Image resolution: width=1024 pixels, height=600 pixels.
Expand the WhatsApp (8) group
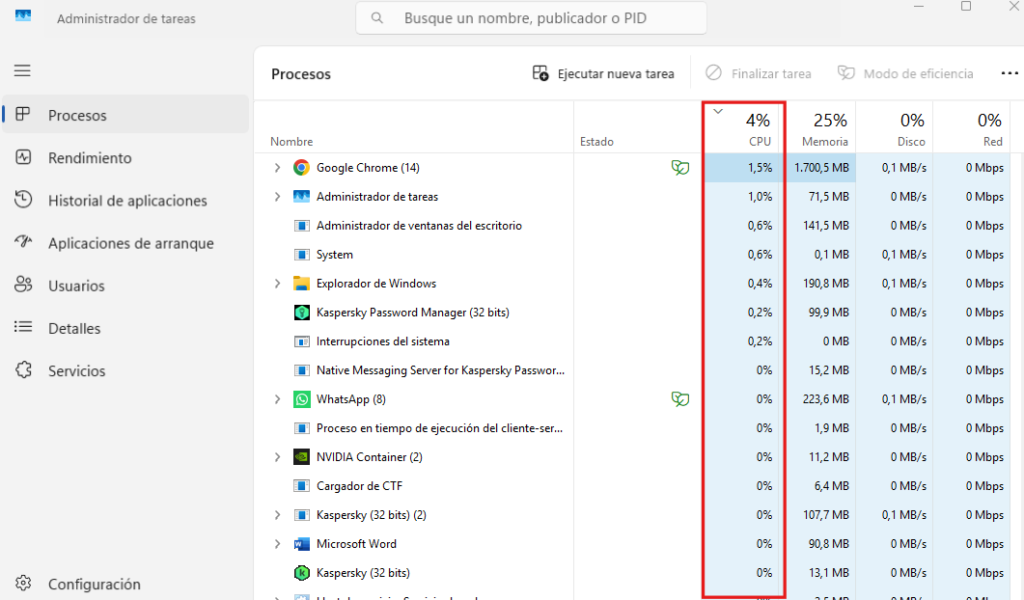pyautogui.click(x=278, y=399)
